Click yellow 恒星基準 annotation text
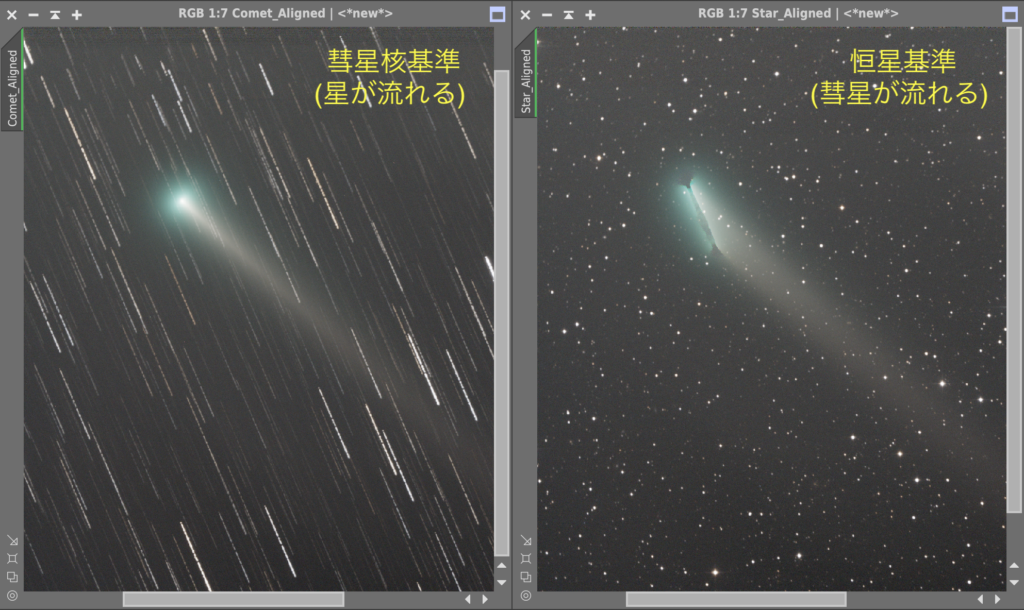Image resolution: width=1024 pixels, height=610 pixels. click(x=903, y=61)
